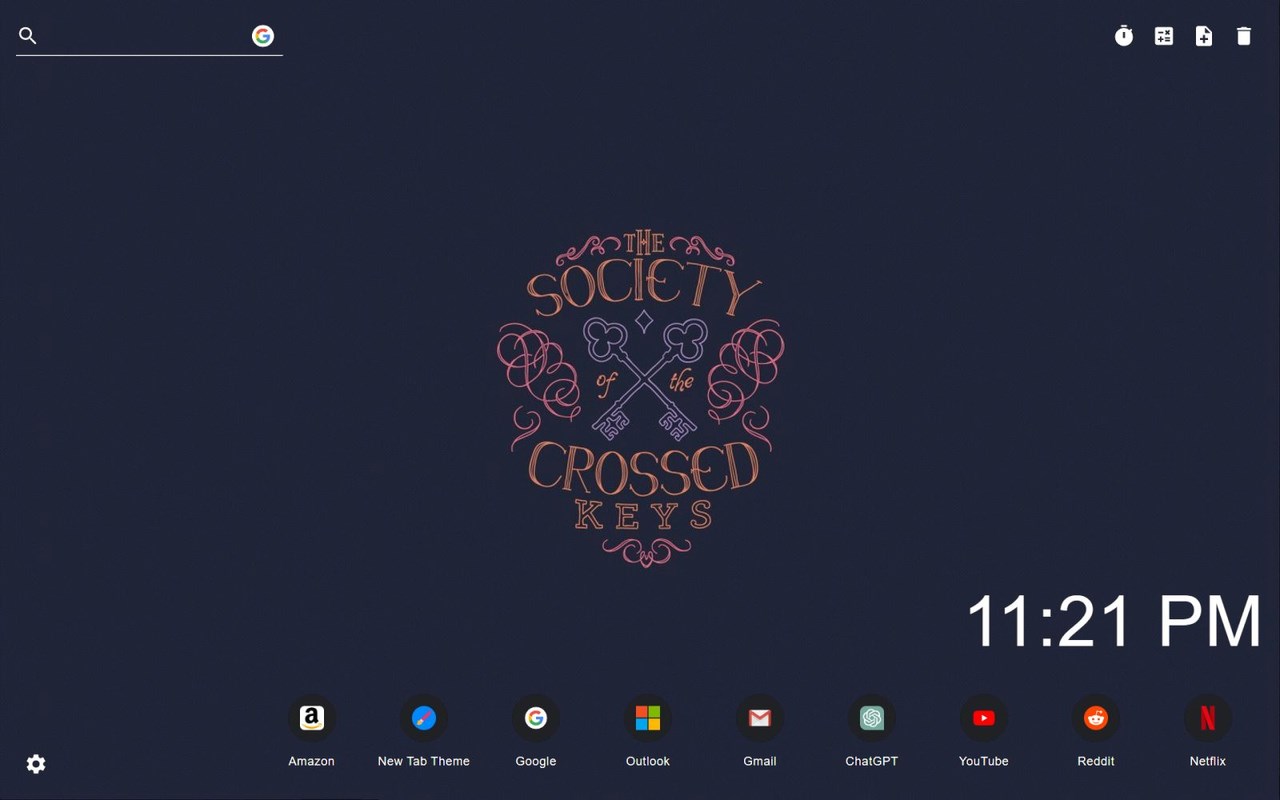Click the trash bin icon
This screenshot has height=800, width=1280.
1244,36
